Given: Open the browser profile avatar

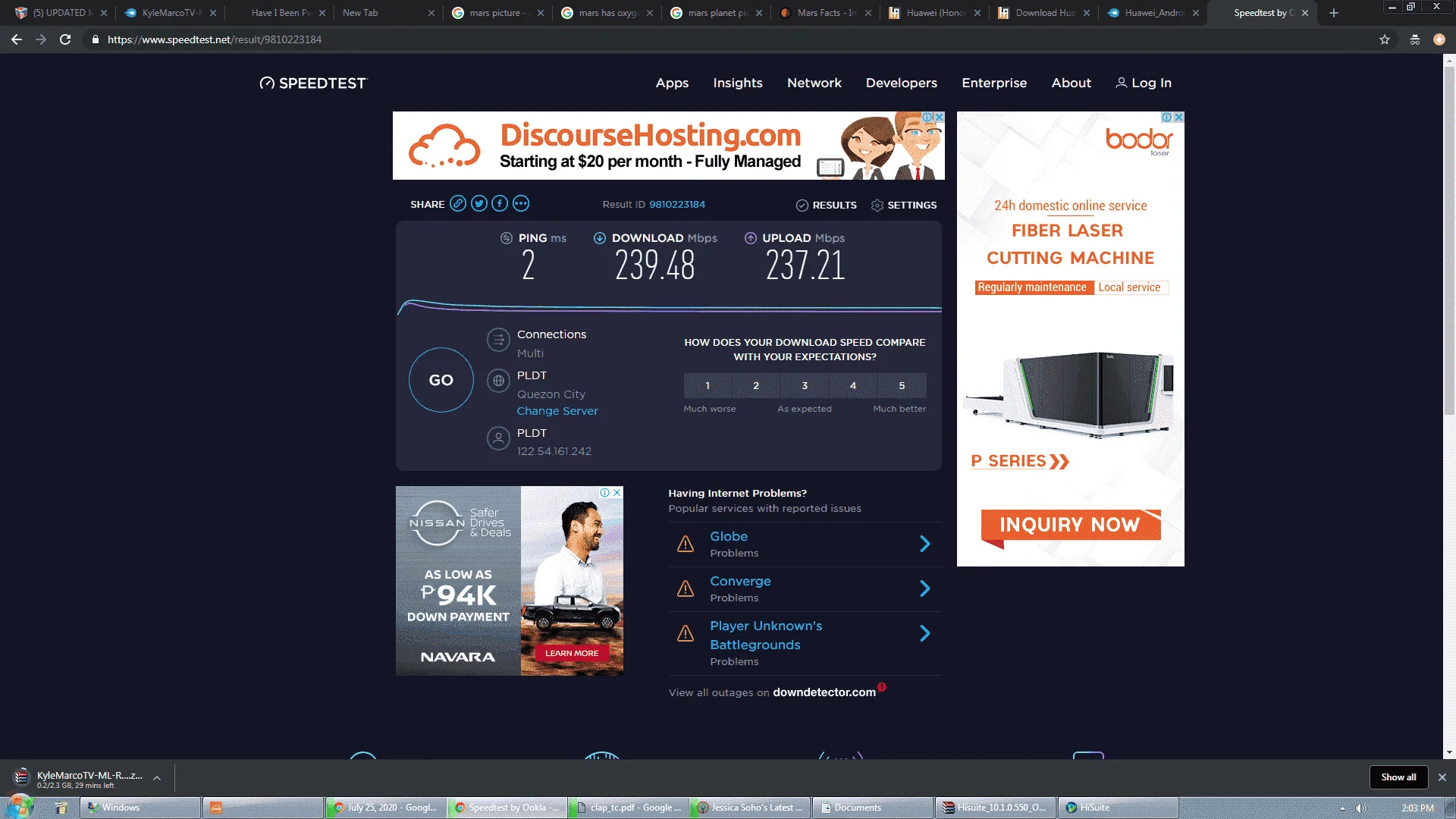Looking at the screenshot, I should [1439, 39].
